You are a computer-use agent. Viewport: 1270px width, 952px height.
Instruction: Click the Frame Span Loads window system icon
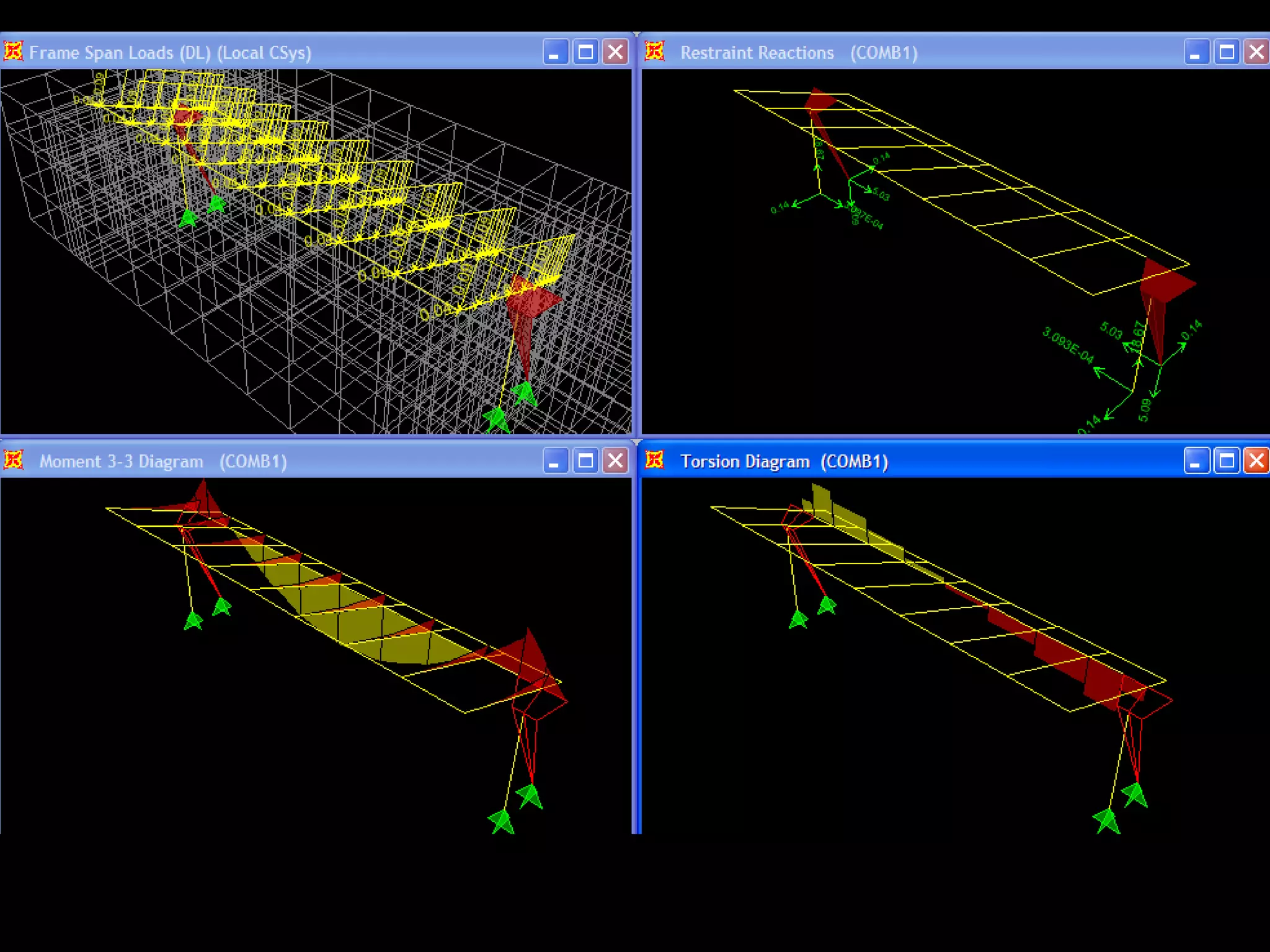tap(14, 51)
